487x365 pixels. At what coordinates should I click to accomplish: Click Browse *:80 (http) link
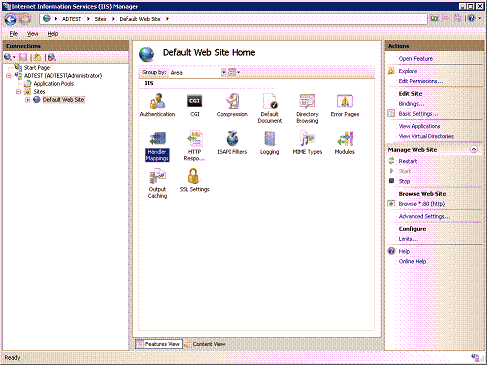coord(422,204)
